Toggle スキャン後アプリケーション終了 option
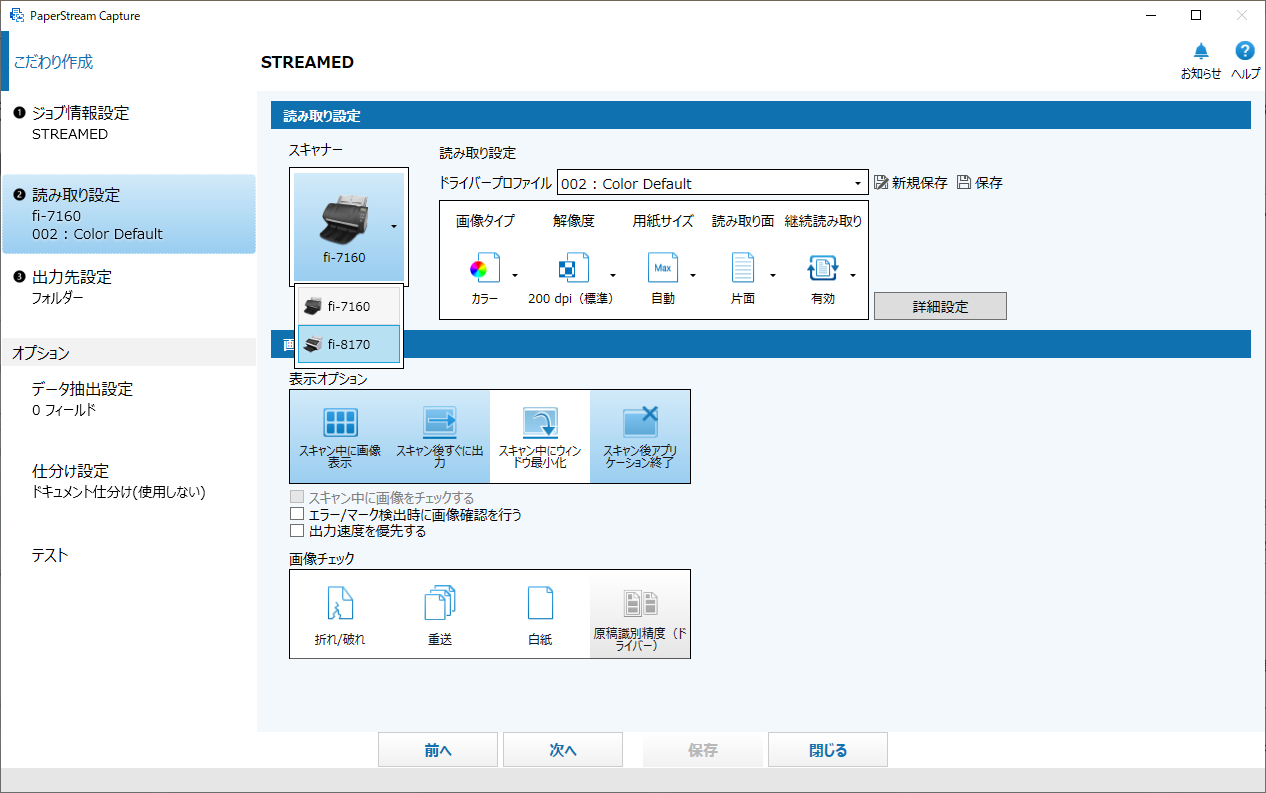The width and height of the screenshot is (1266, 793). (x=640, y=437)
